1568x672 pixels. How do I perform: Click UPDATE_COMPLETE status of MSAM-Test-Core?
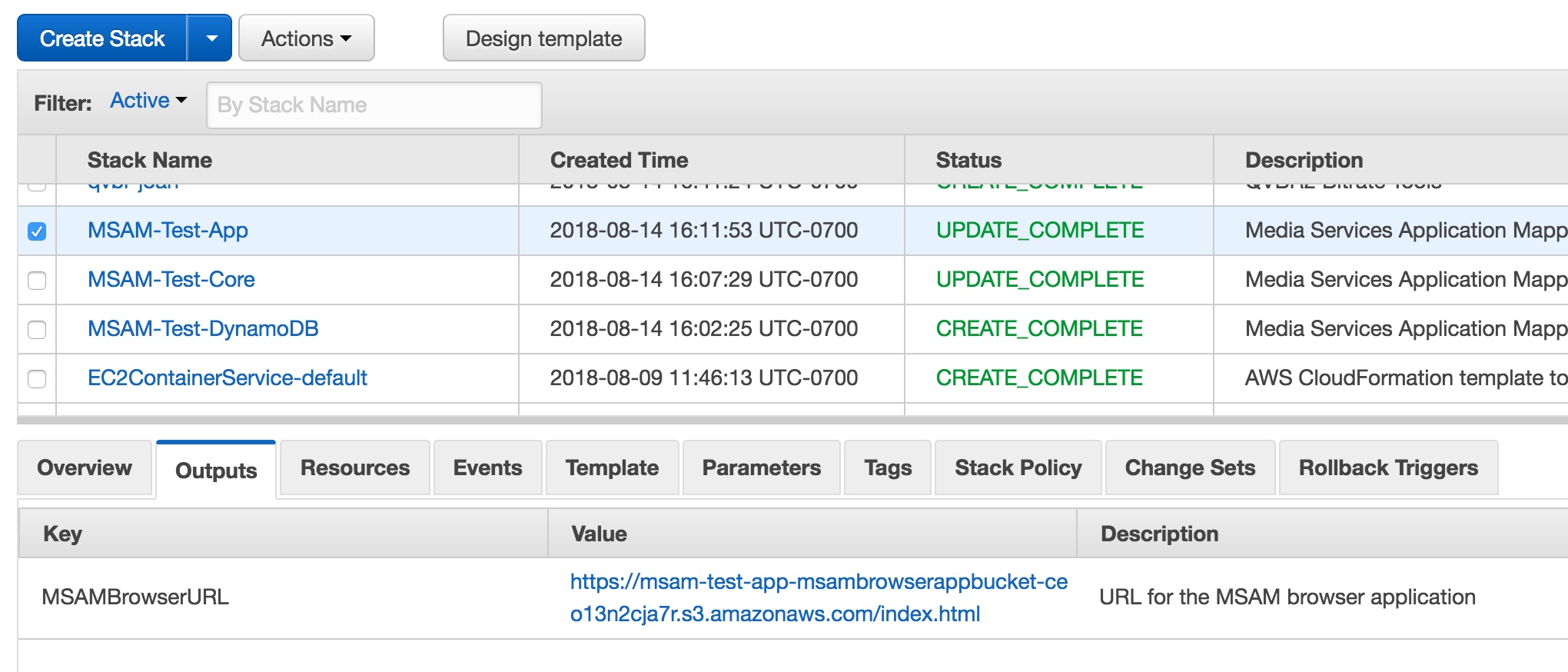tap(1040, 279)
